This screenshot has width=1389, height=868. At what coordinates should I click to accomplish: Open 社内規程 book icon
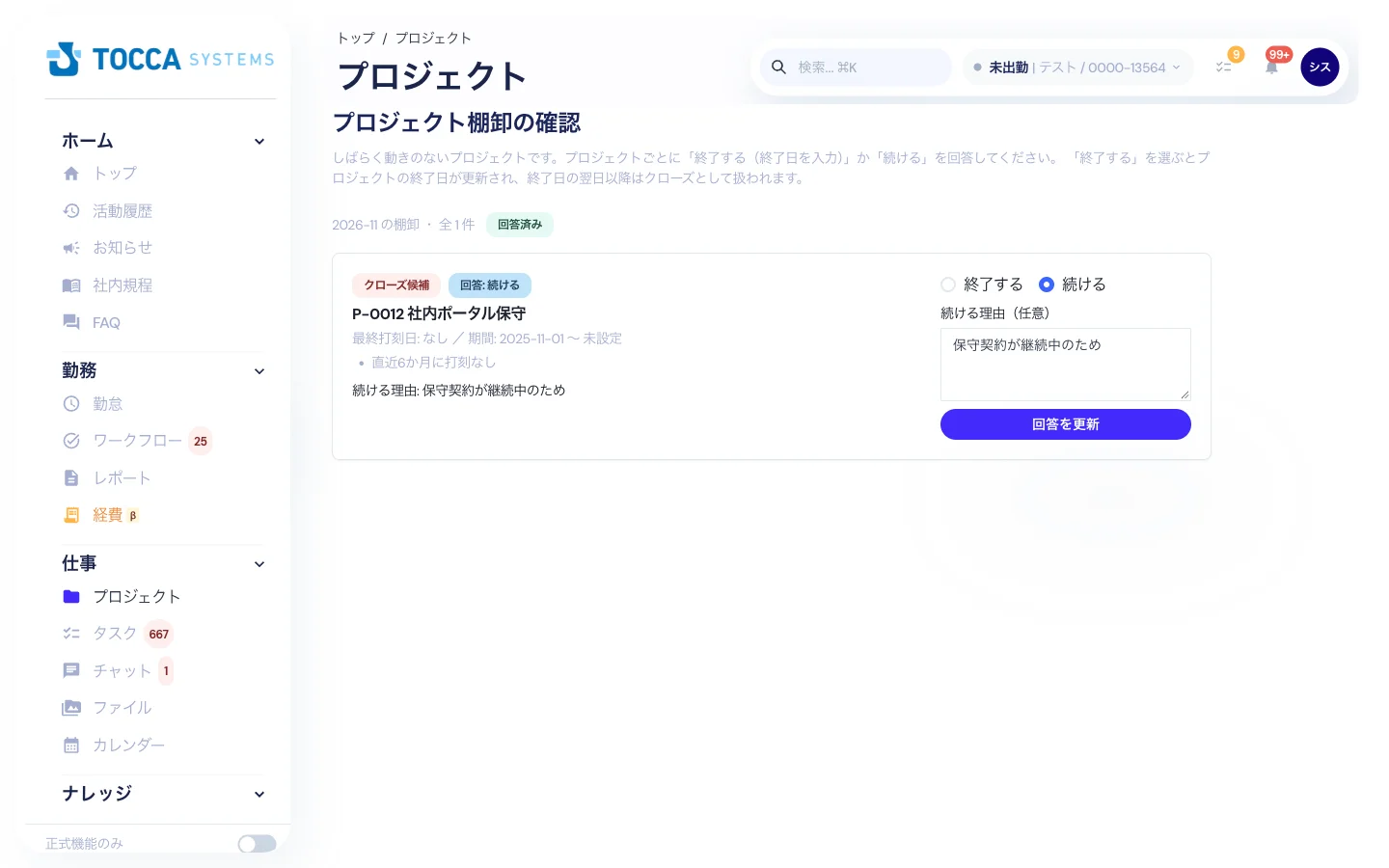[x=71, y=285]
